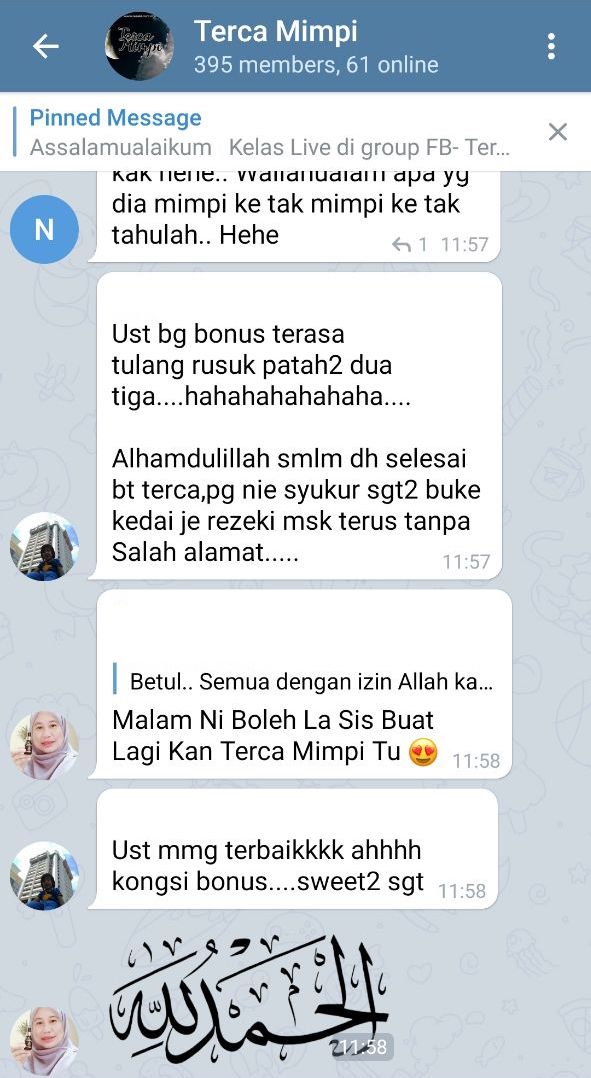Open the hijab woman avatar beside 'Malam Ni Boleh'
Image resolution: width=591 pixels, height=1078 pixels.
tap(44, 745)
